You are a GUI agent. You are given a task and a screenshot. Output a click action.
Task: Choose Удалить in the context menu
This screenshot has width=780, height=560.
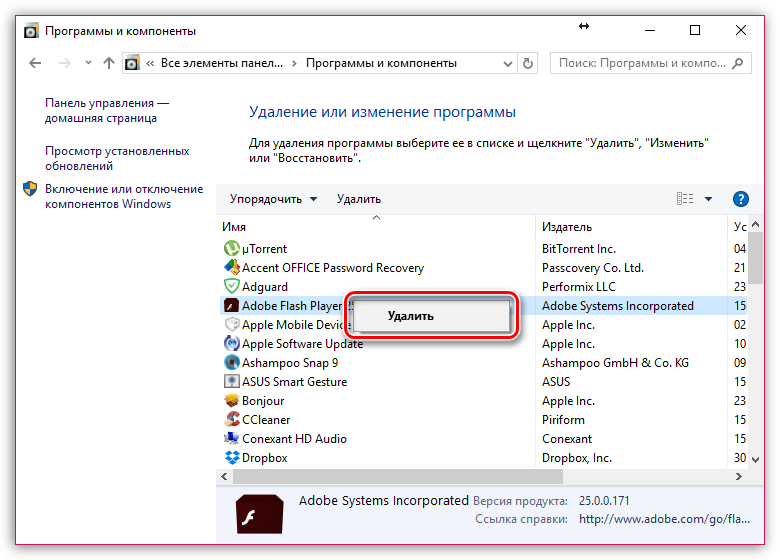tap(411, 316)
